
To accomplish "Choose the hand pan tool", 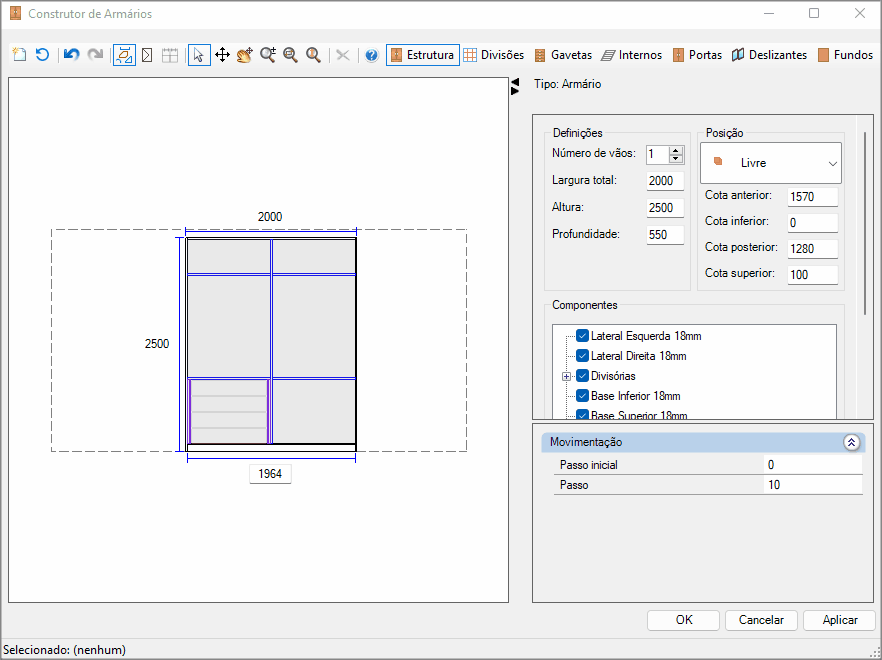I will click(245, 55).
